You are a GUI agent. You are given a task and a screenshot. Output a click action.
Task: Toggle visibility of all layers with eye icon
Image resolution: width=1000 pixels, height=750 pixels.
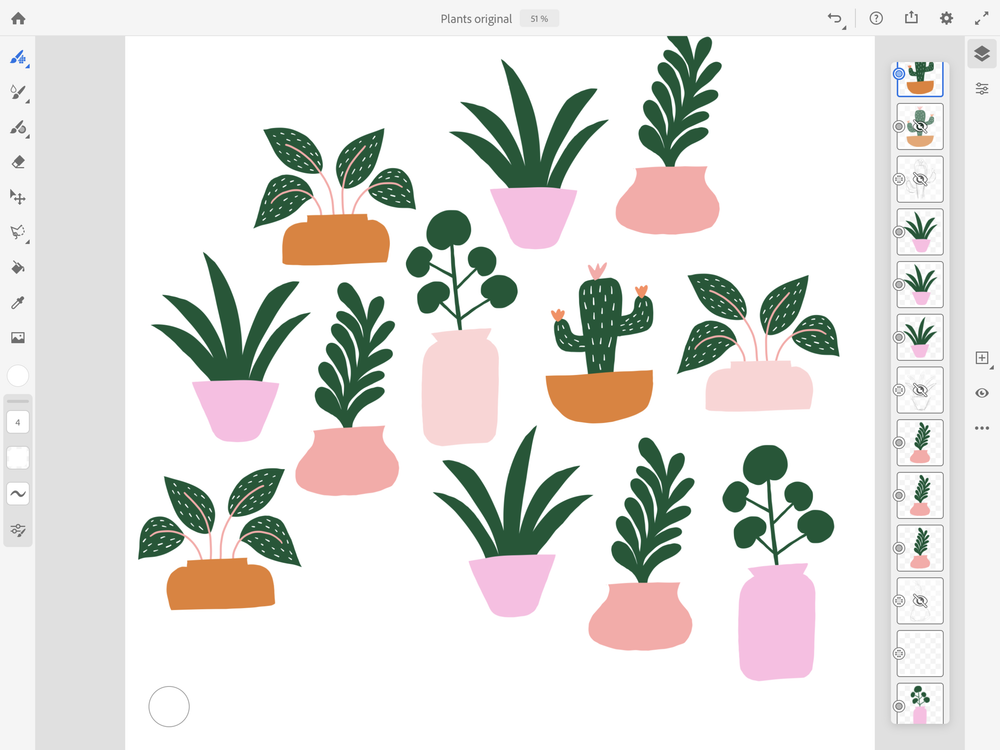[x=981, y=393]
